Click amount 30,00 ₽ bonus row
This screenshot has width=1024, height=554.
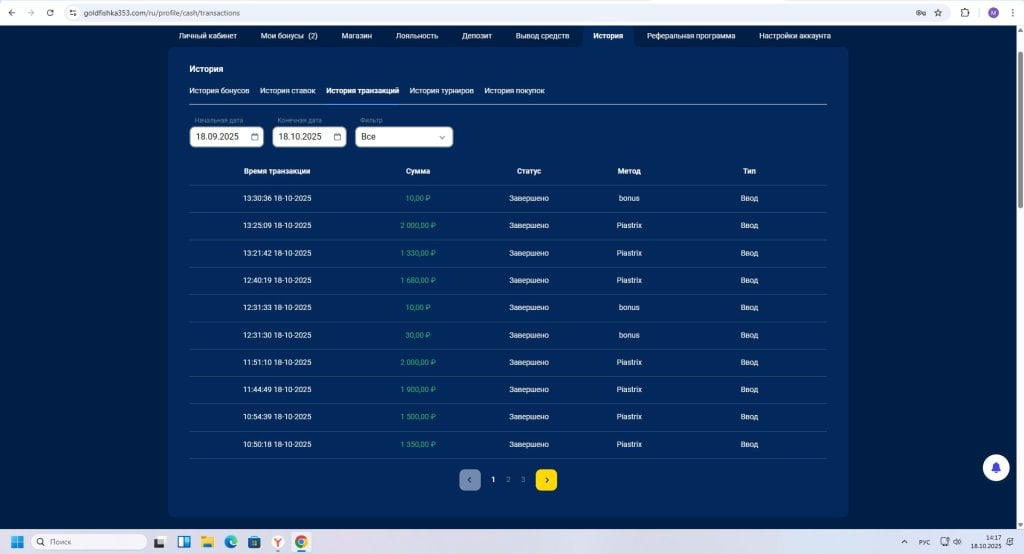[418, 335]
